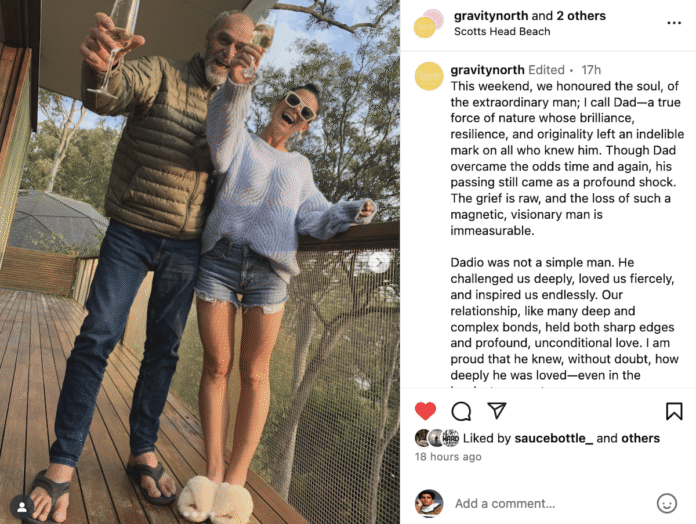Click the header overlapping profile avatars
Viewport: 696px width, 524px height.
coord(428,23)
